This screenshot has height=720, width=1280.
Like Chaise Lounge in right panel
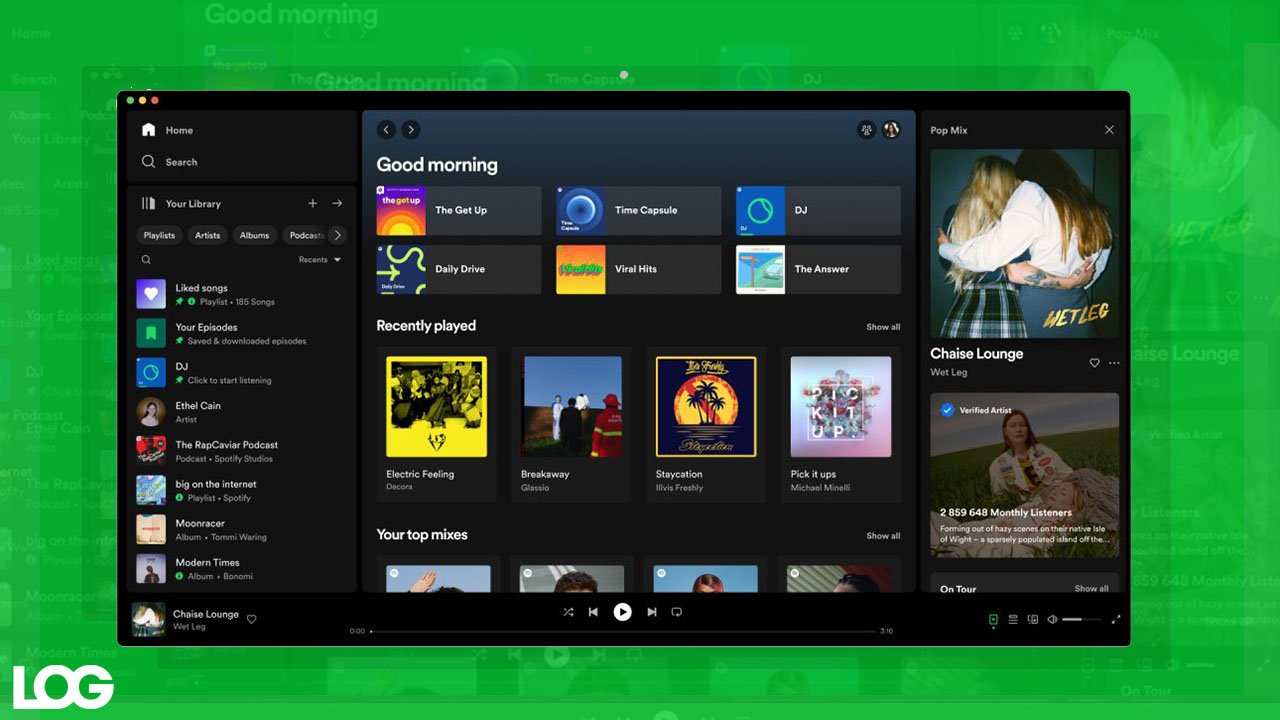pyautogui.click(x=1094, y=363)
